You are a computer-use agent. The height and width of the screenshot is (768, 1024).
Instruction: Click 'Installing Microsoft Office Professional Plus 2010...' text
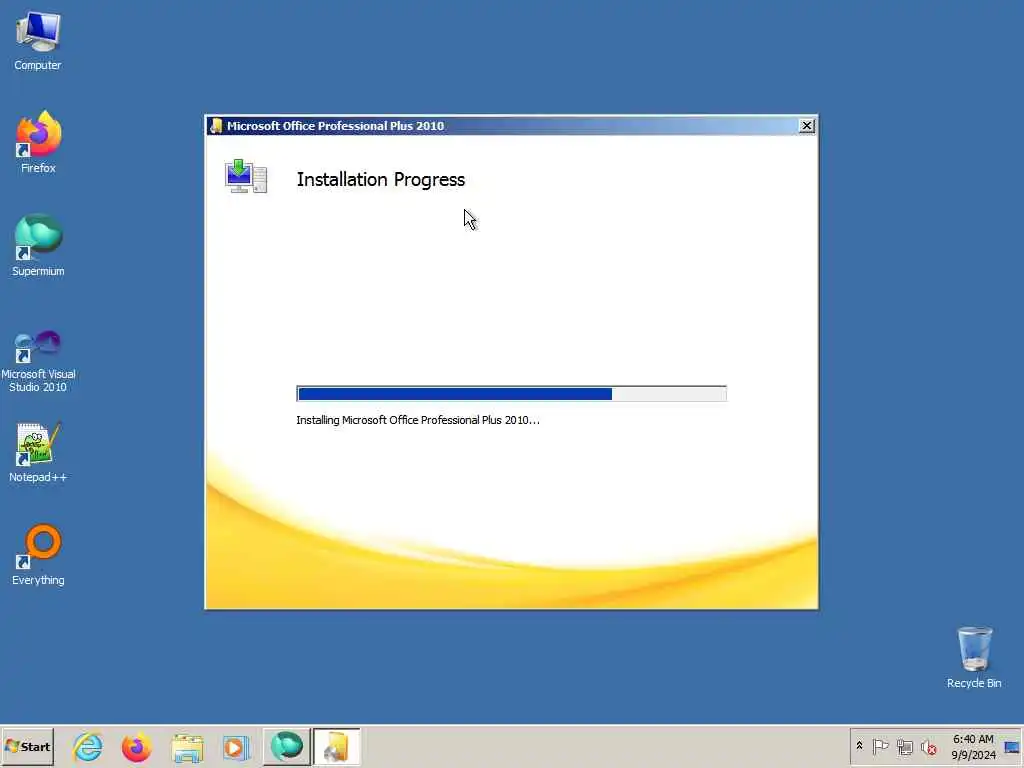point(418,420)
